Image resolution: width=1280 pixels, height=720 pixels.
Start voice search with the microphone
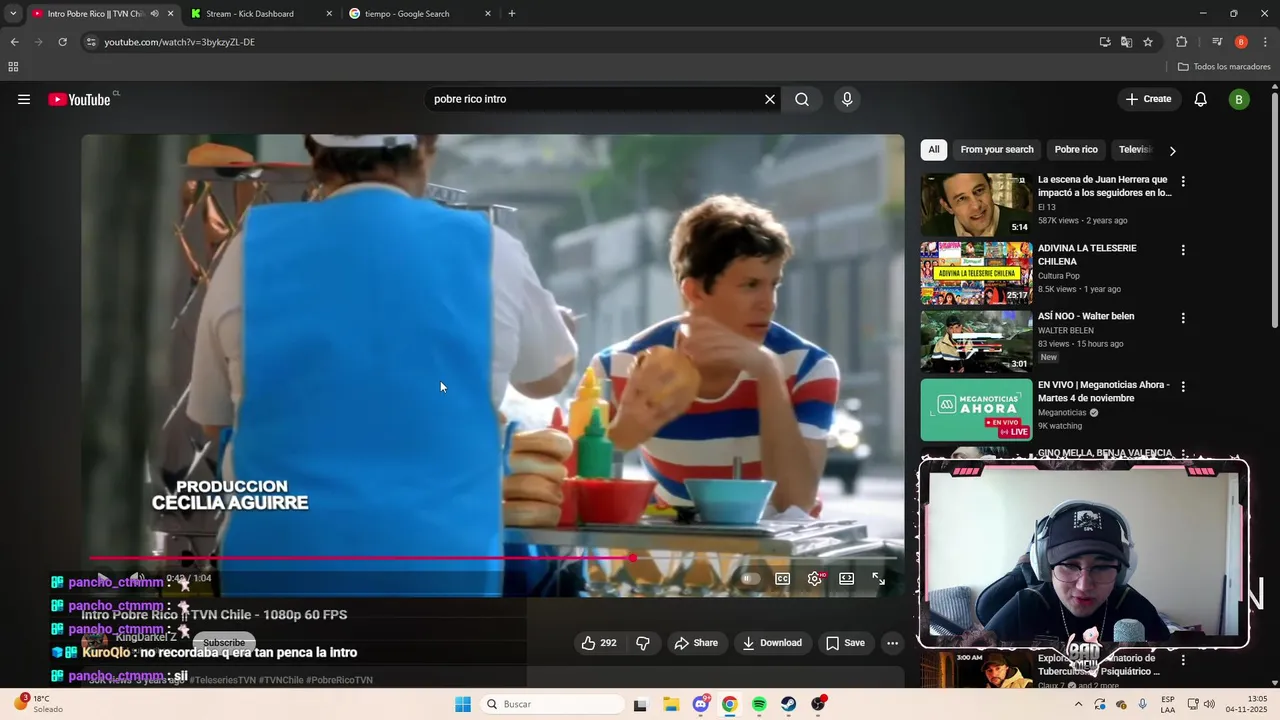847,99
